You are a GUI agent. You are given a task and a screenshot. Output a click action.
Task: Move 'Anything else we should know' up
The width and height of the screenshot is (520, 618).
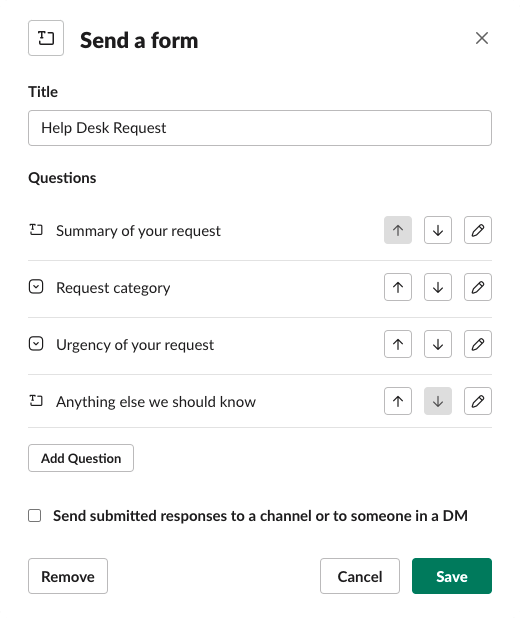(x=398, y=401)
